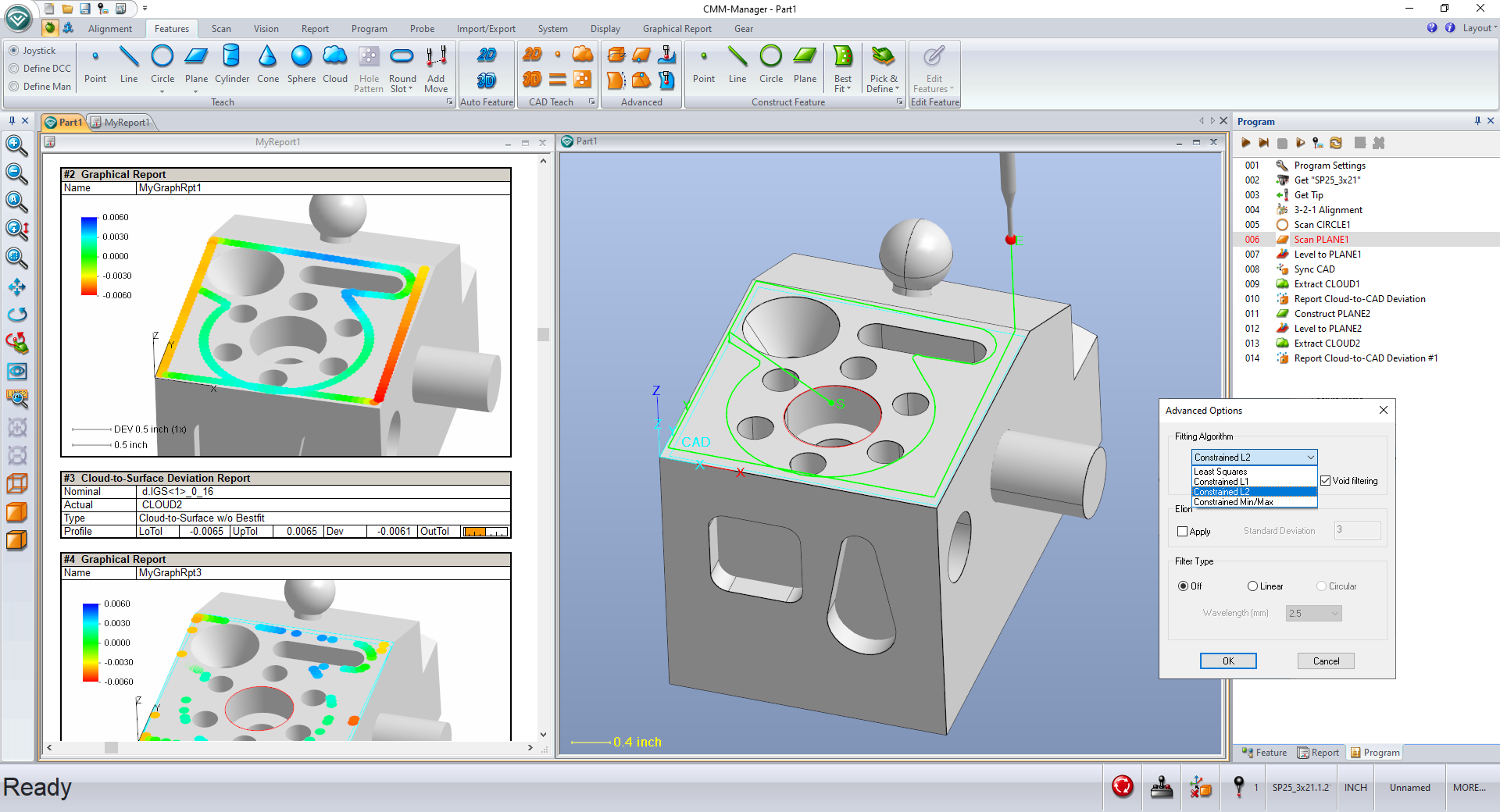Select the Sphere feature tool
Image resolution: width=1500 pixels, height=812 pixels.
(x=302, y=64)
